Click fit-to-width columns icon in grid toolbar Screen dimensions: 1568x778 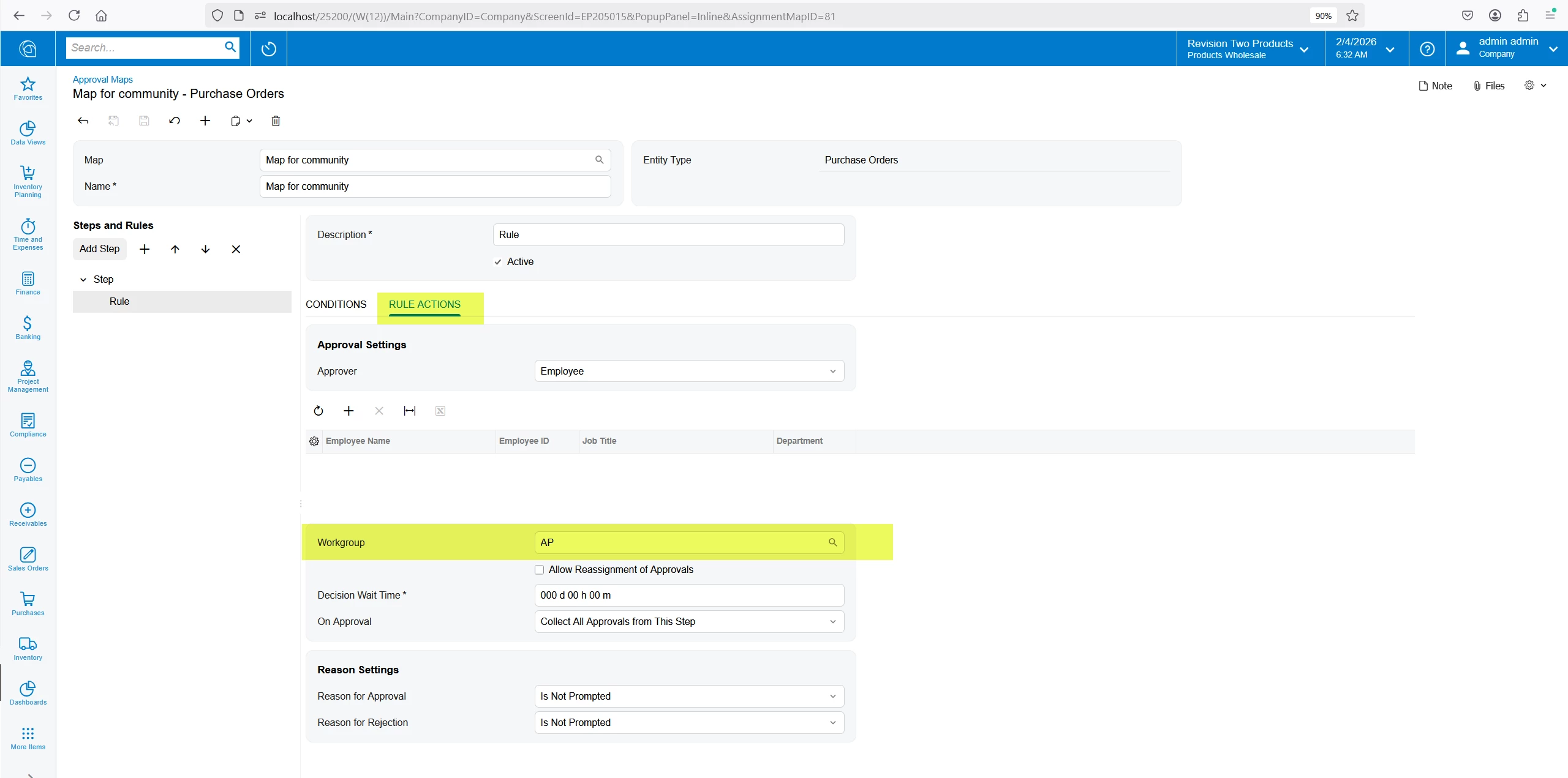(x=410, y=411)
